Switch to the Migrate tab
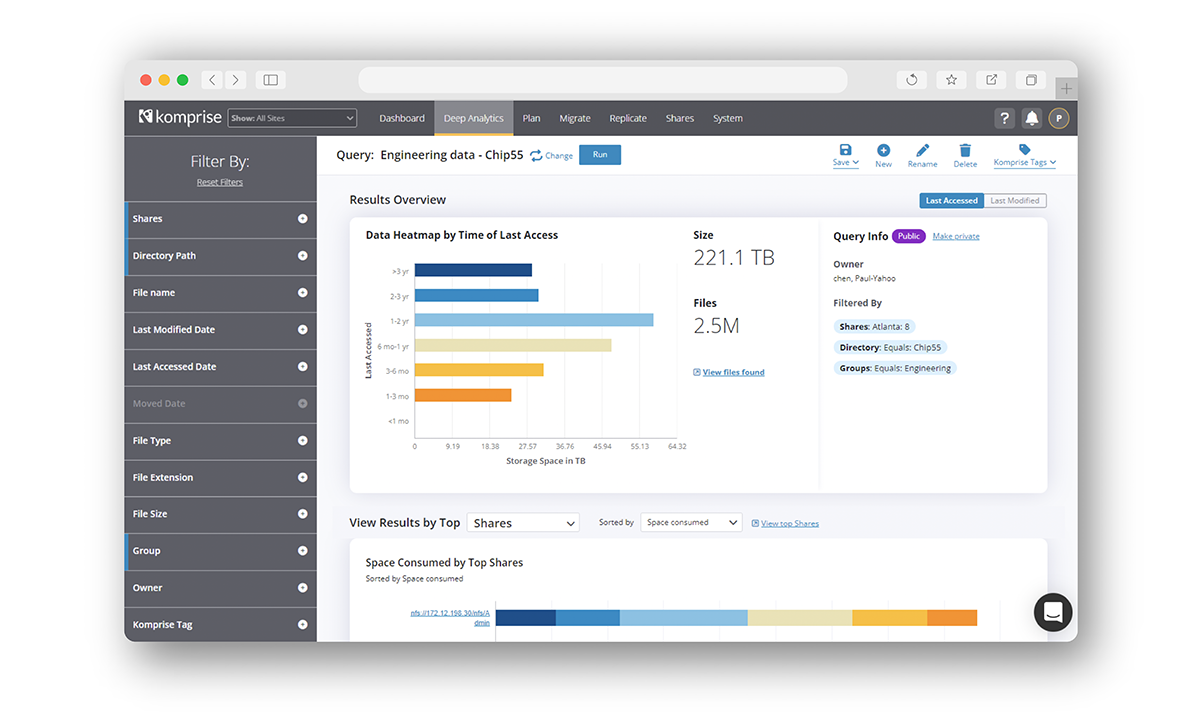This screenshot has width=1200, height=717. [575, 118]
